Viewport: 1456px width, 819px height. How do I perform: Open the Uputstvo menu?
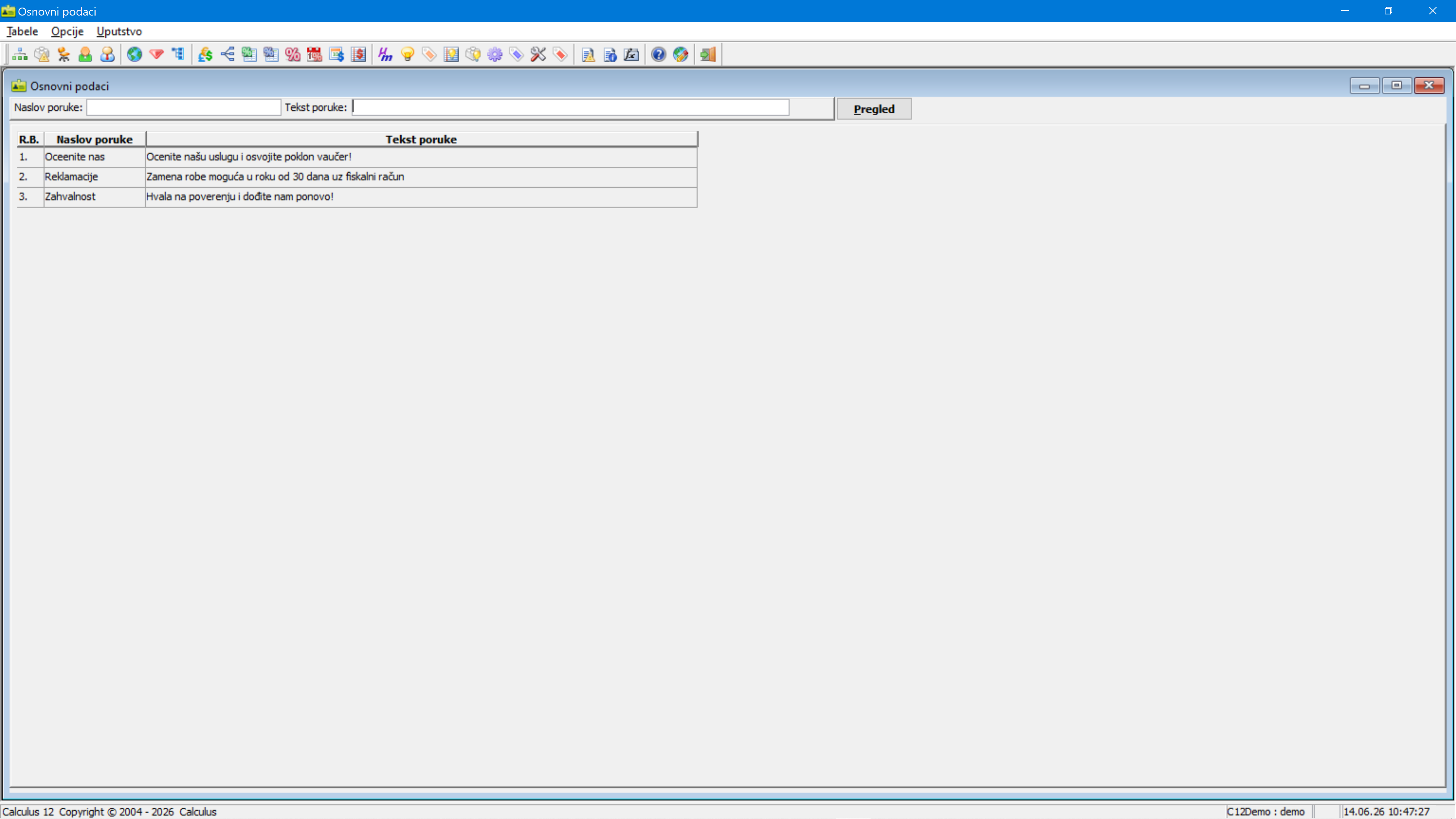[x=119, y=31]
